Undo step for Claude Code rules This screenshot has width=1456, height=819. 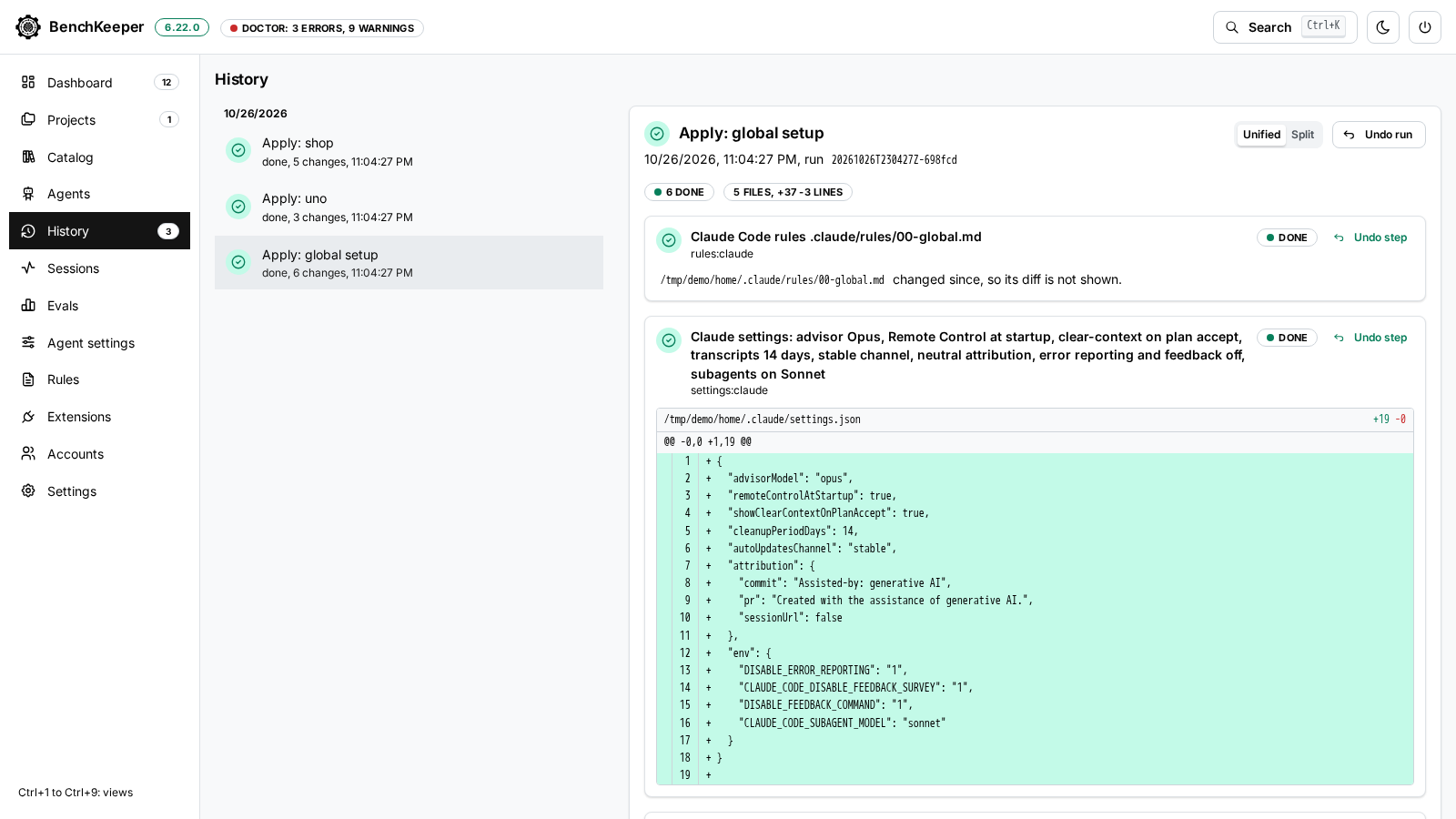click(1370, 238)
